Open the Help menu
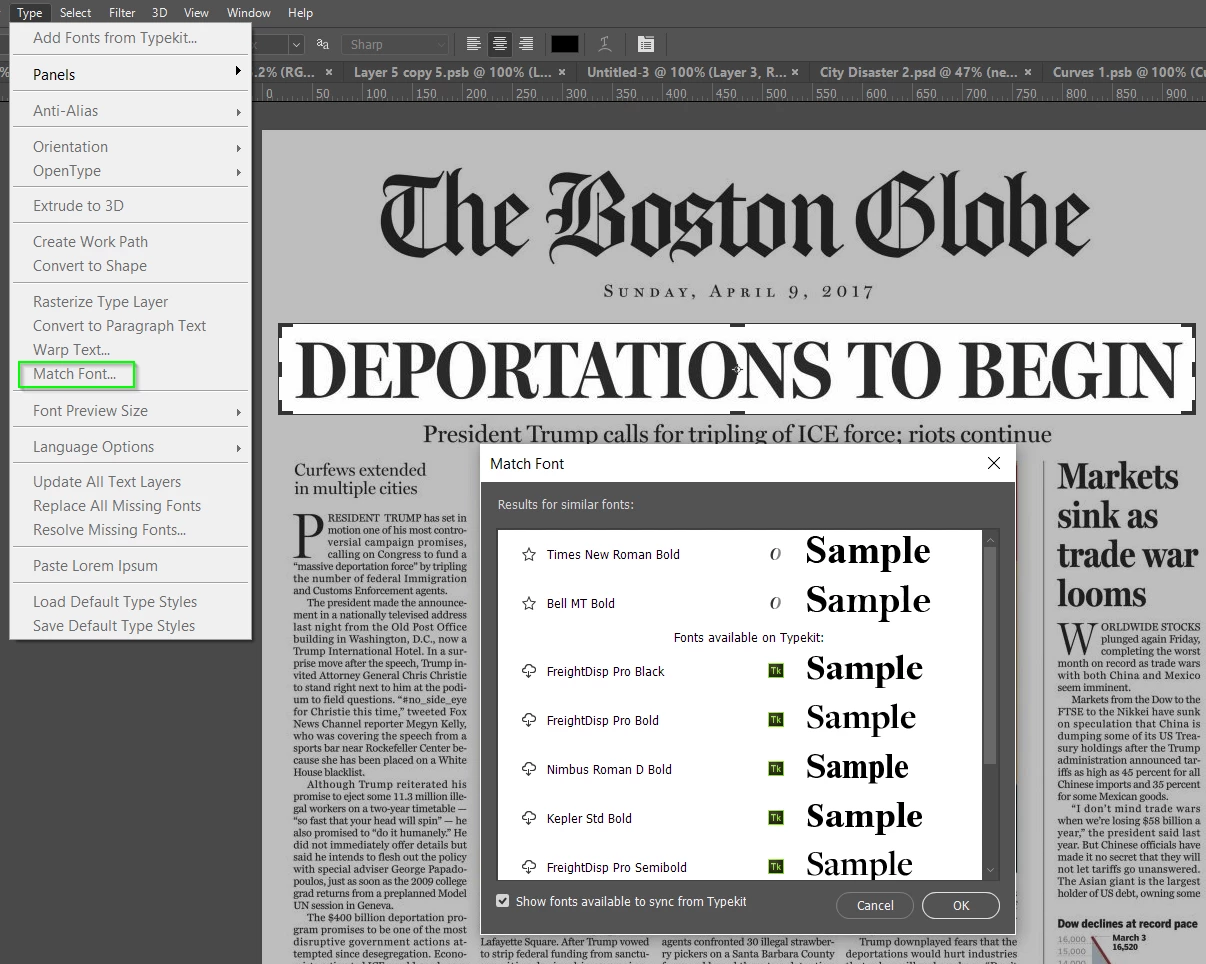This screenshot has width=1206, height=964. (x=300, y=12)
